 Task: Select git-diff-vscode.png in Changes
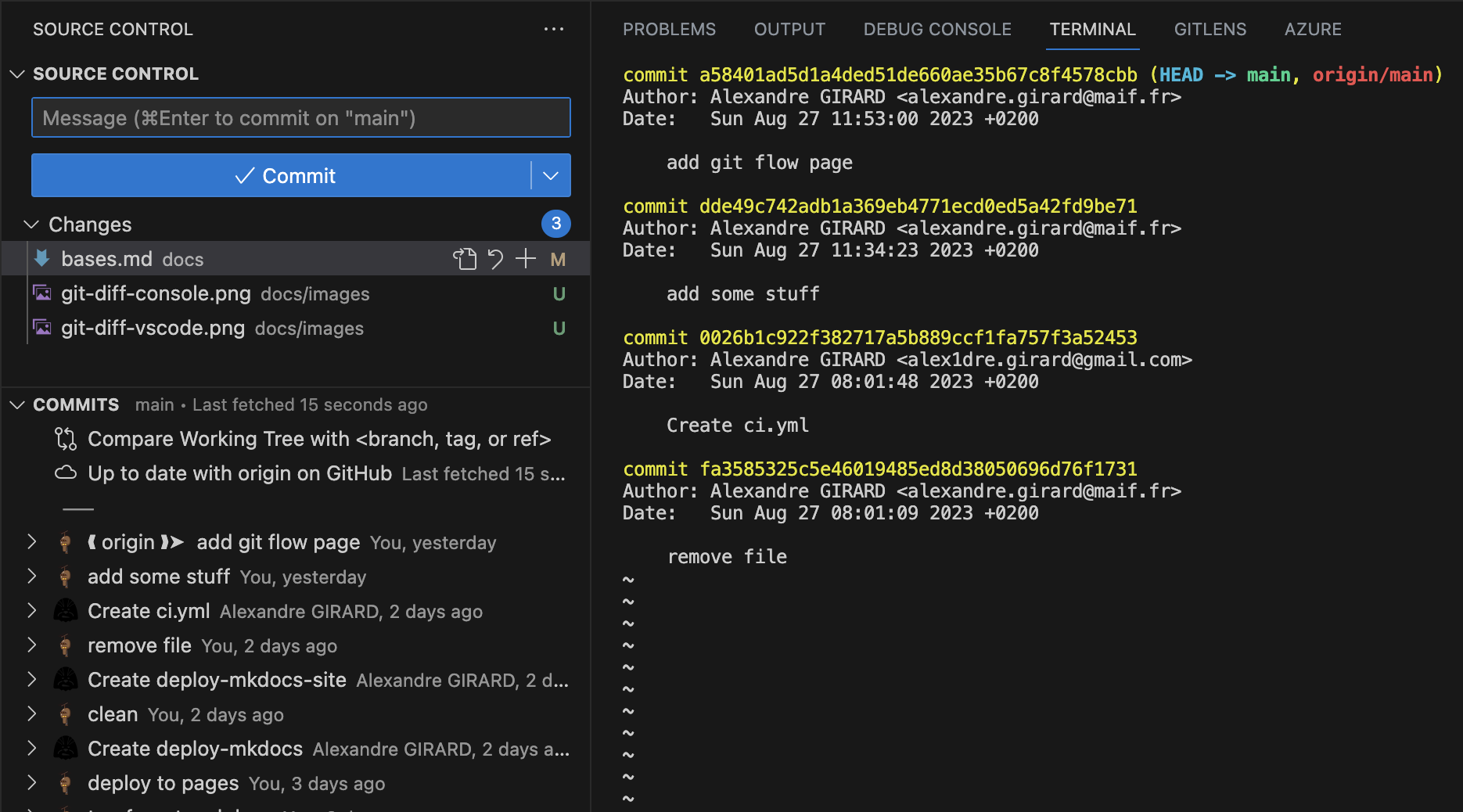point(296,328)
